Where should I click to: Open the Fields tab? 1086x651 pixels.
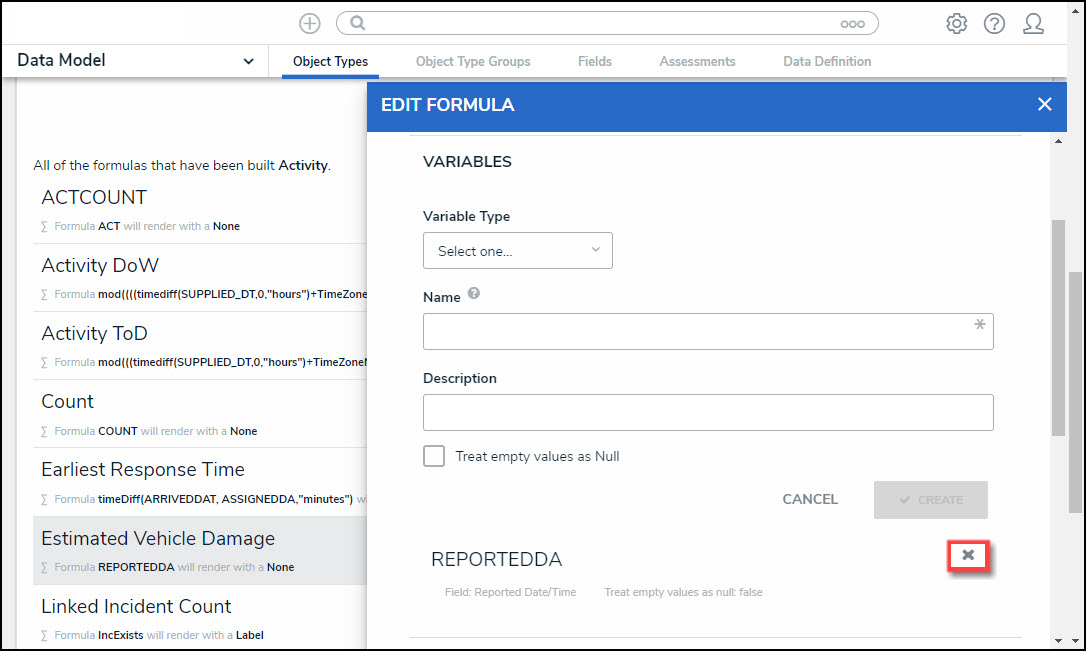tap(595, 62)
